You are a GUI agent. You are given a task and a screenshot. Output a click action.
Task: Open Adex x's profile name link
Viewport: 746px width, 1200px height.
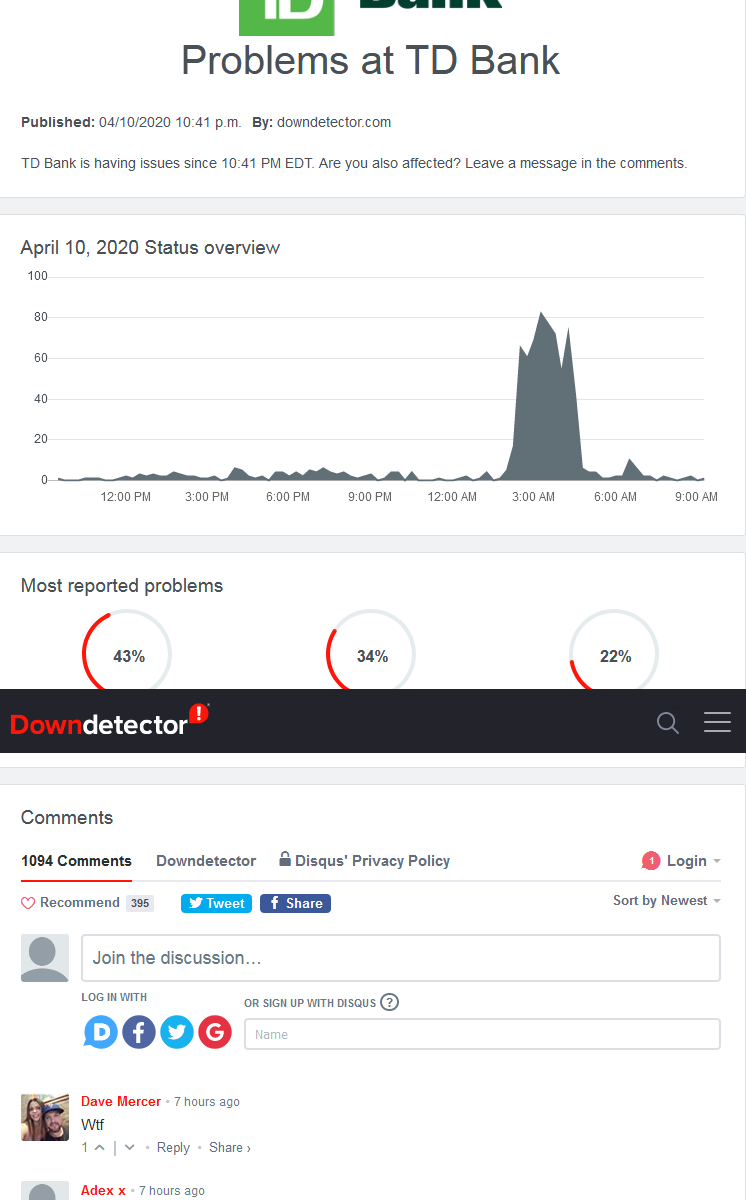click(103, 1190)
